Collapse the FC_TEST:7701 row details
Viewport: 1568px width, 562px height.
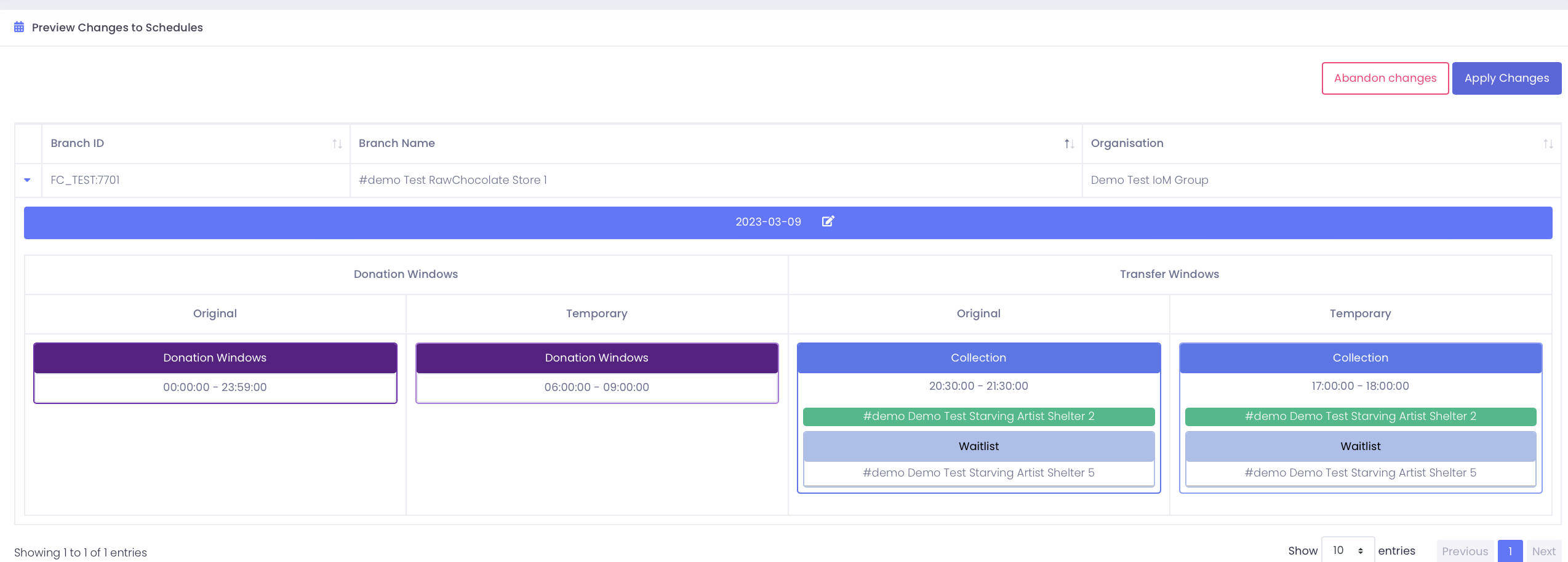pos(27,180)
